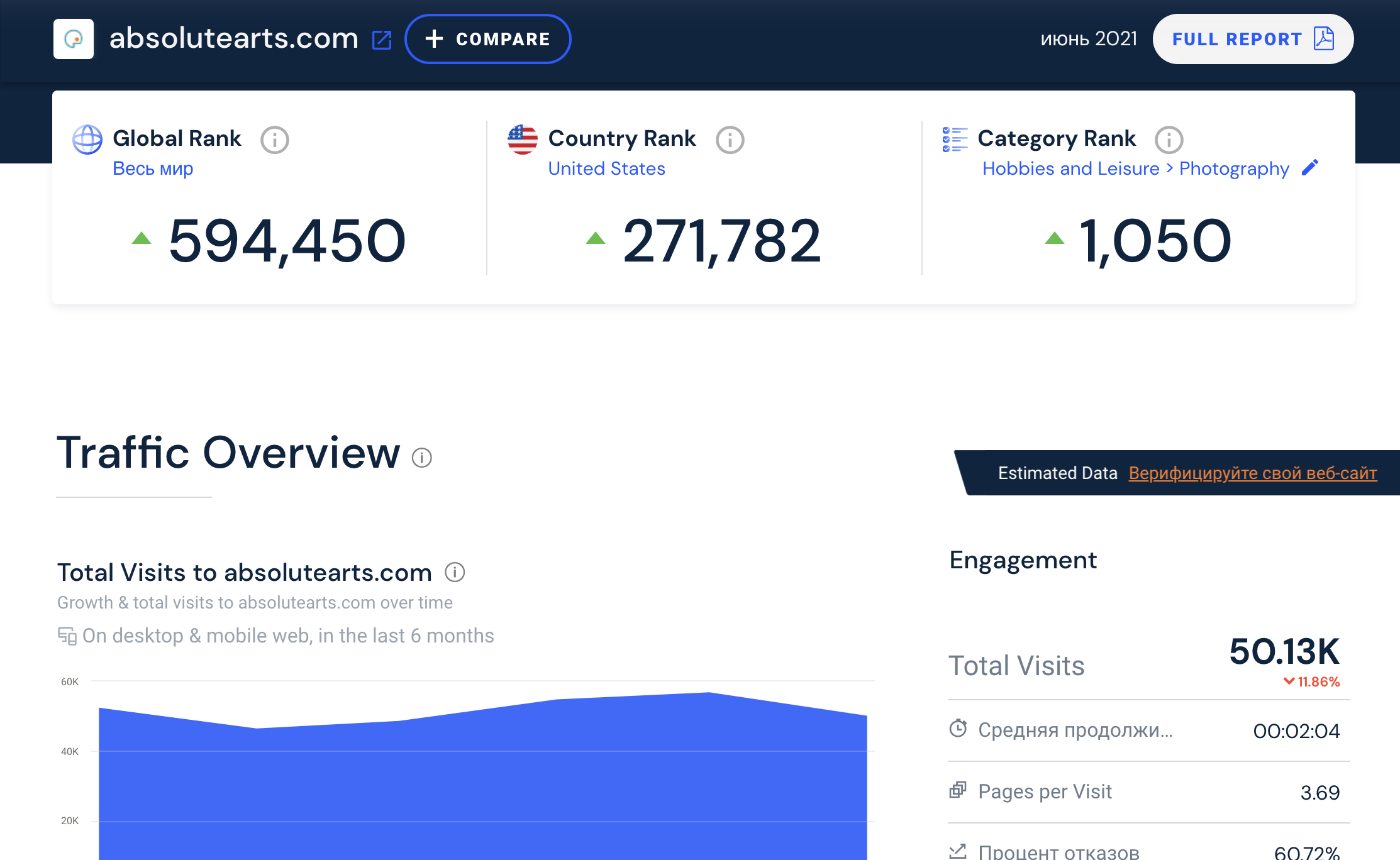Click the Pages per Visit value 3.69
Image resolution: width=1400 pixels, height=860 pixels.
pyautogui.click(x=1320, y=793)
